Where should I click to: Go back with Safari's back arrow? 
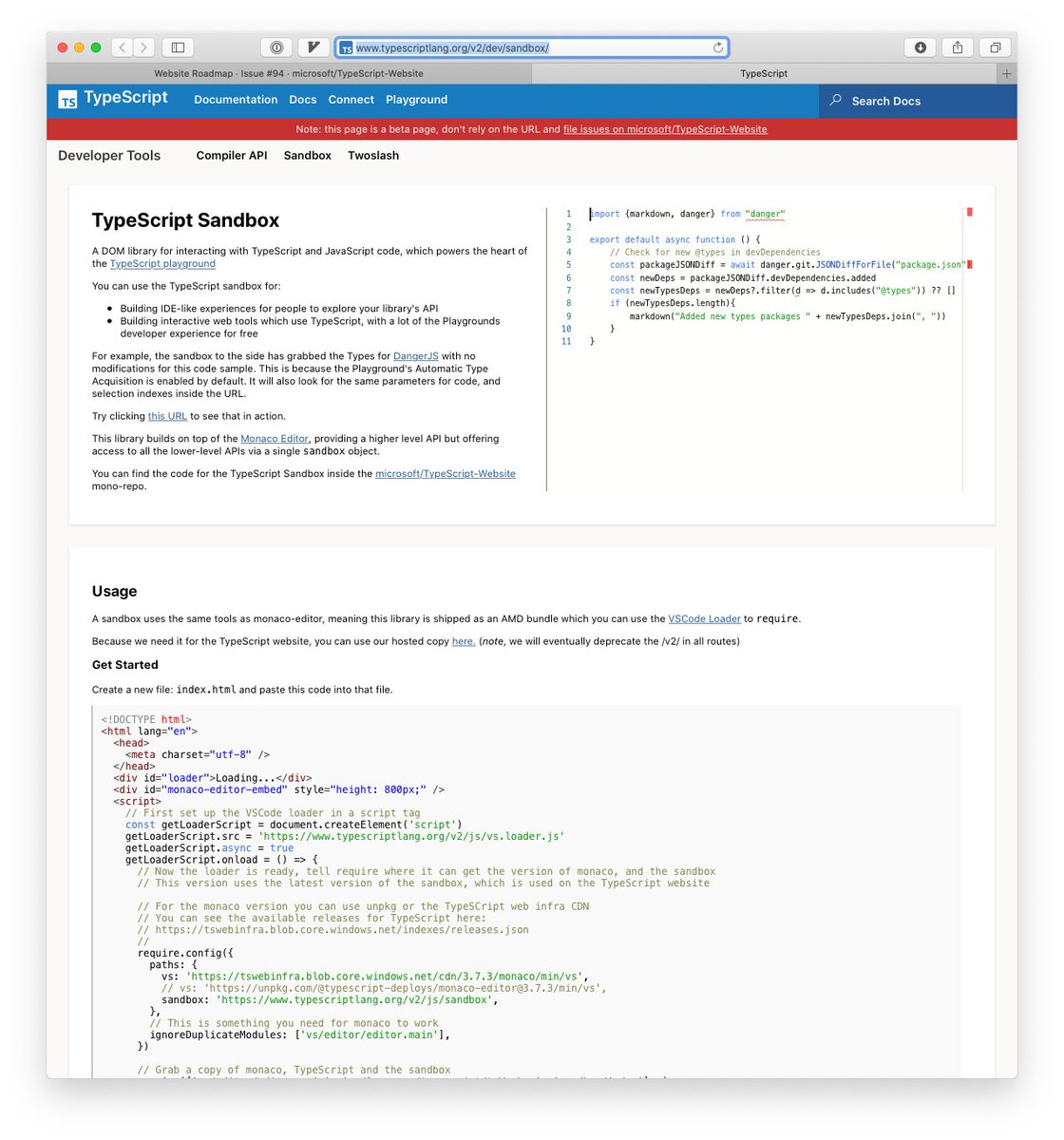click(123, 47)
